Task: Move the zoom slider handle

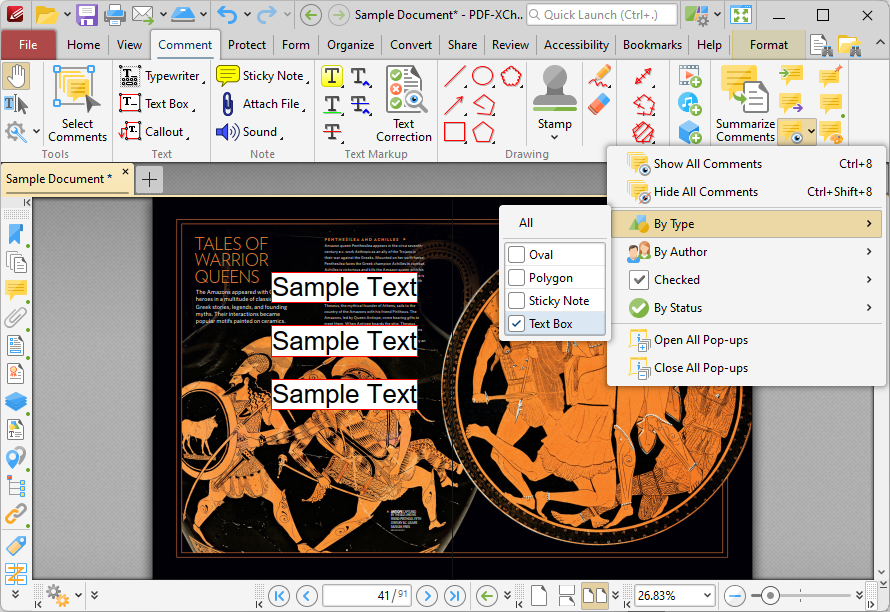Action: click(x=770, y=596)
